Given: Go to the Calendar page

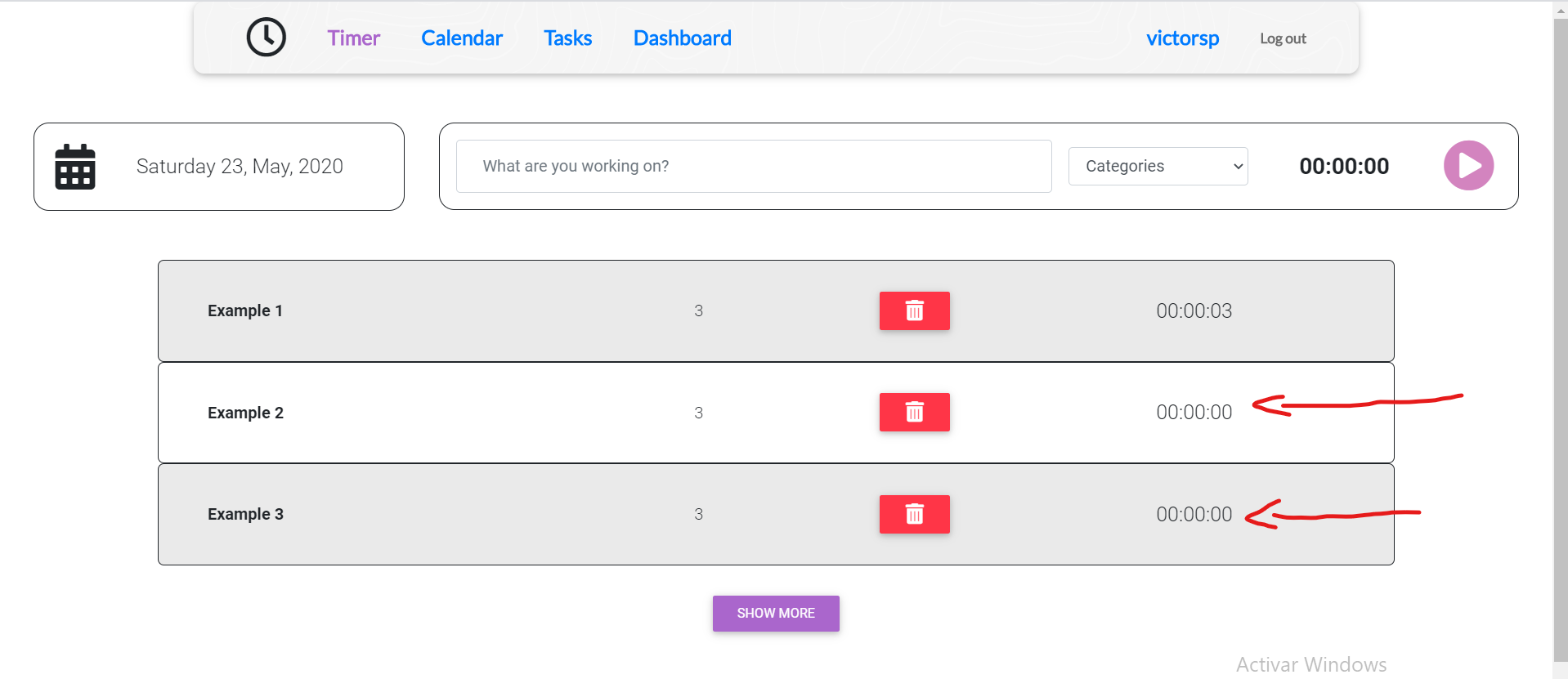Looking at the screenshot, I should [x=462, y=38].
